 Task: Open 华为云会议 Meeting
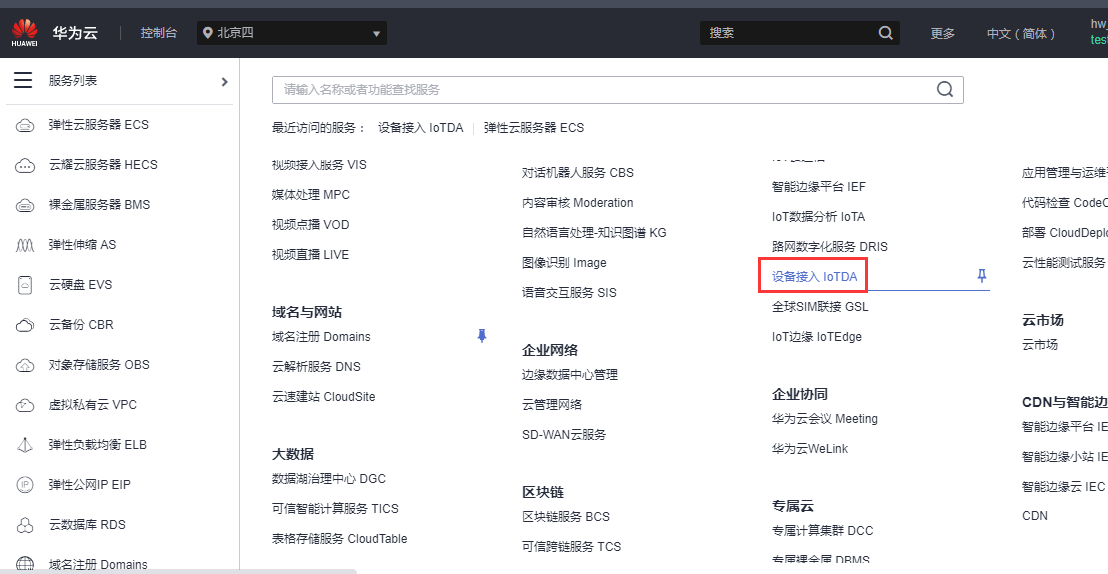825,418
